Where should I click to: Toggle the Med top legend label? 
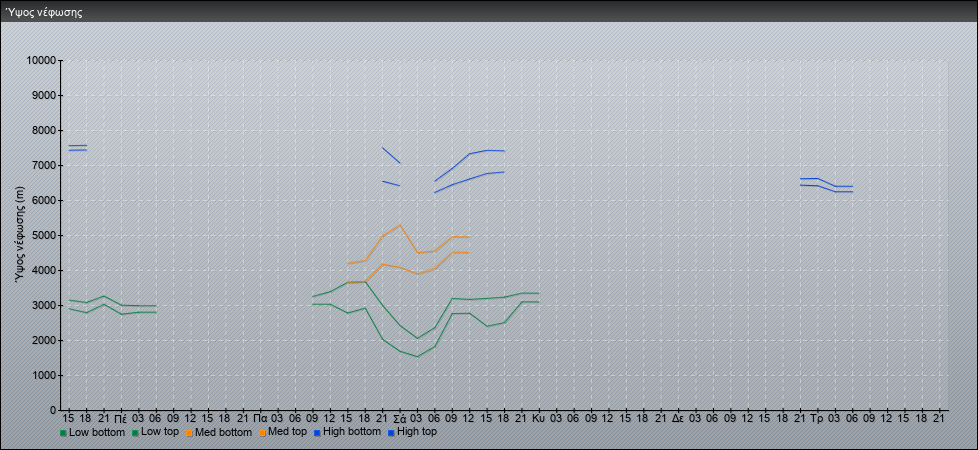[x=287, y=432]
